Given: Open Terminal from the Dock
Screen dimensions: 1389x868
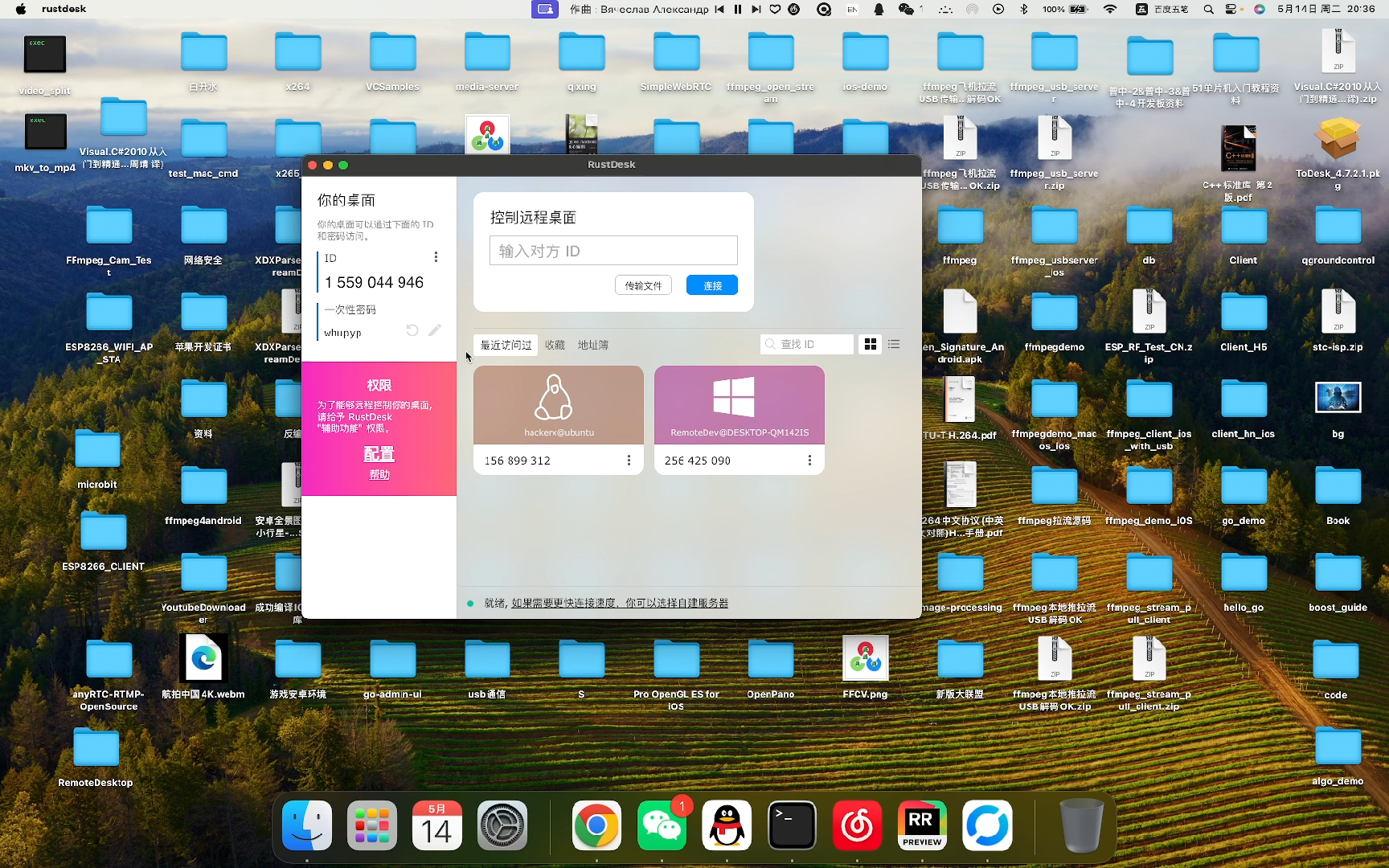Looking at the screenshot, I should click(x=792, y=825).
